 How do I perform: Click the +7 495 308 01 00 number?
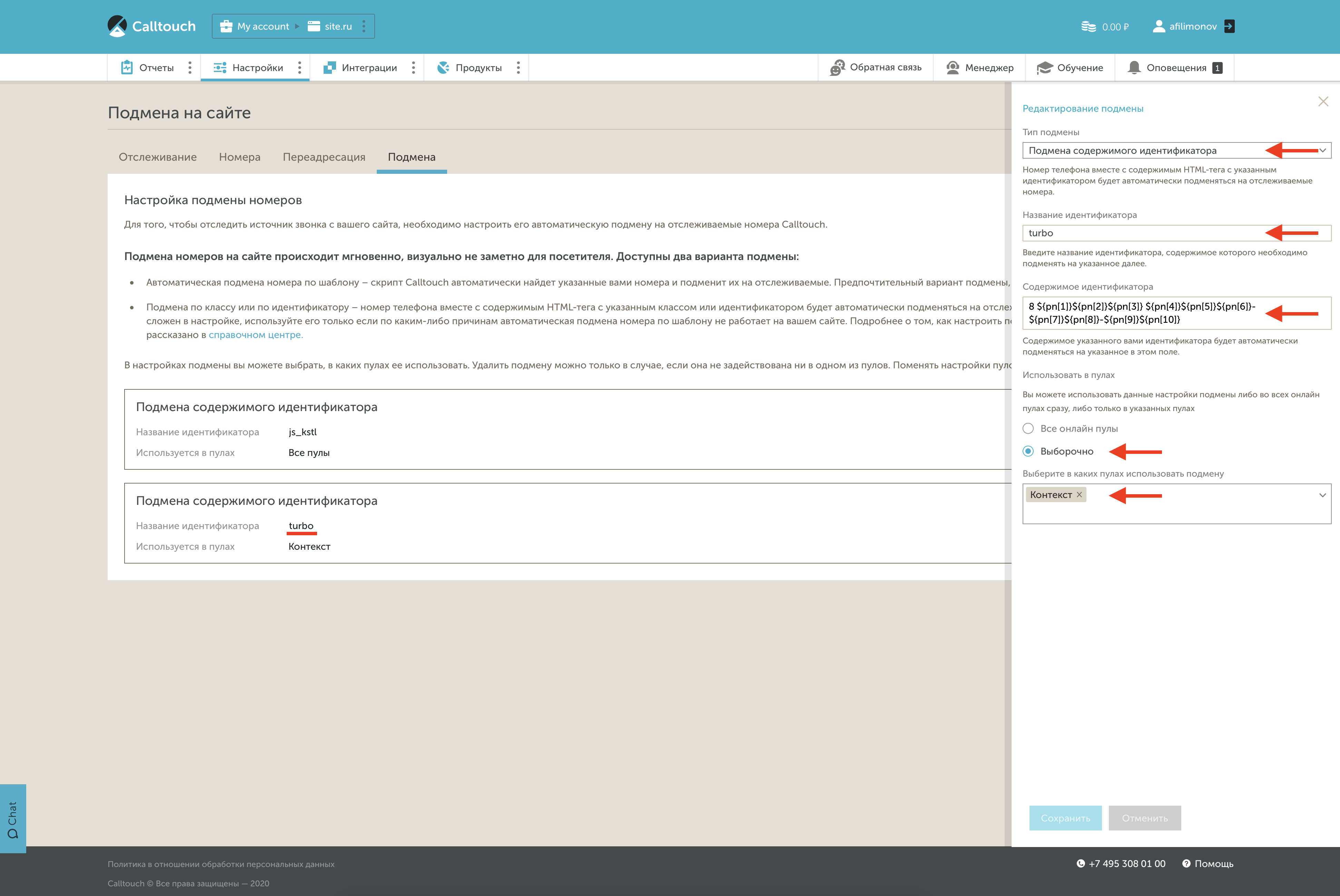(1127, 864)
